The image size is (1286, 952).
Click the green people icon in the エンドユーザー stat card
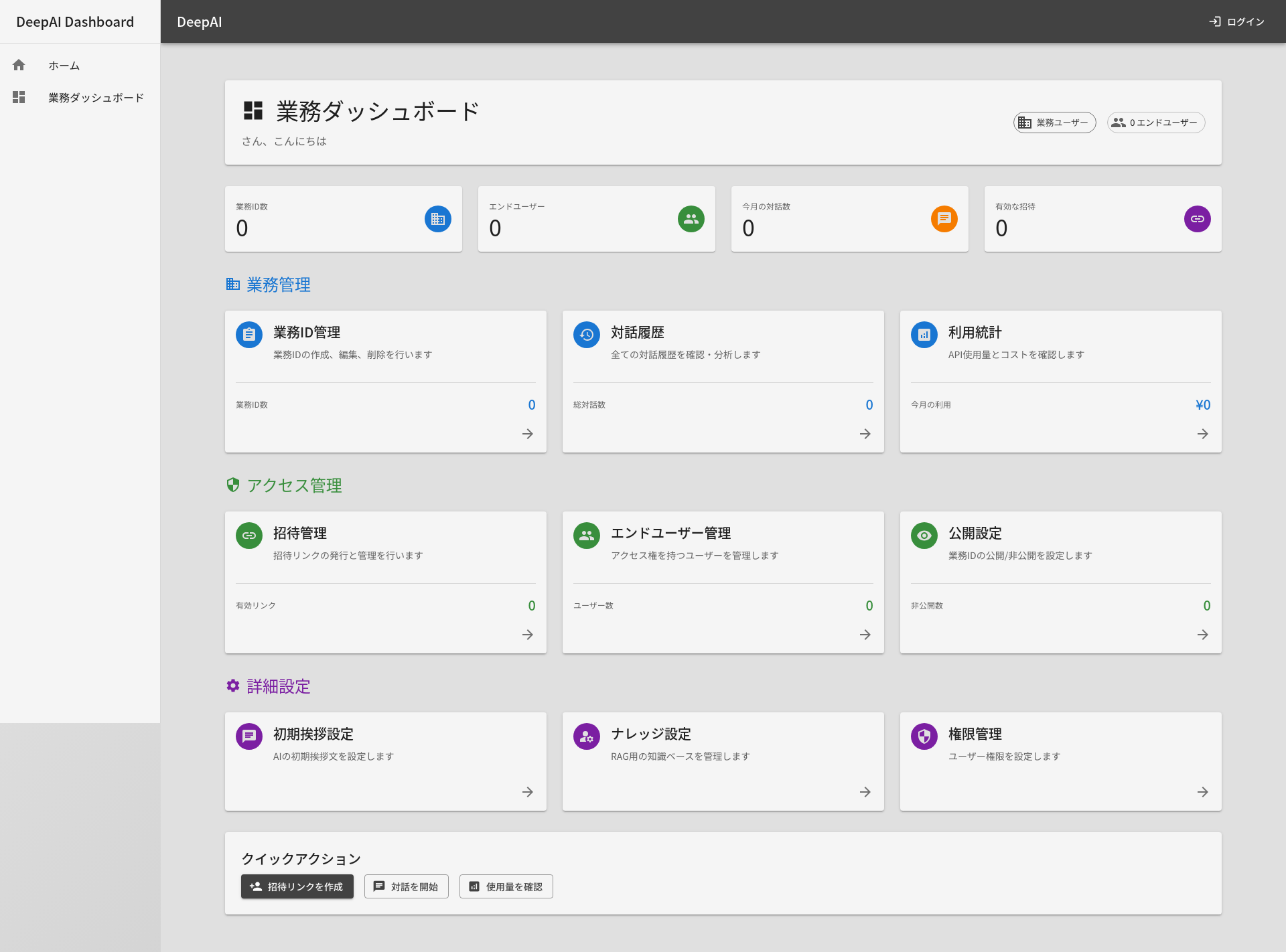point(691,219)
